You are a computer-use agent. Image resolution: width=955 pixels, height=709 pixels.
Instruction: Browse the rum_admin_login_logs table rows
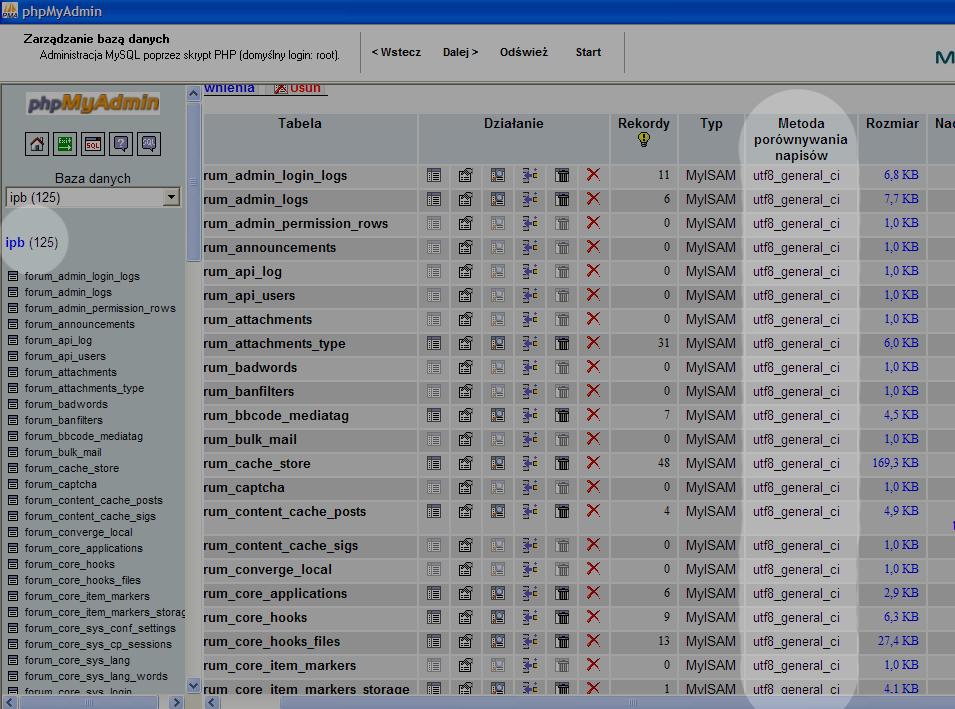(x=434, y=175)
